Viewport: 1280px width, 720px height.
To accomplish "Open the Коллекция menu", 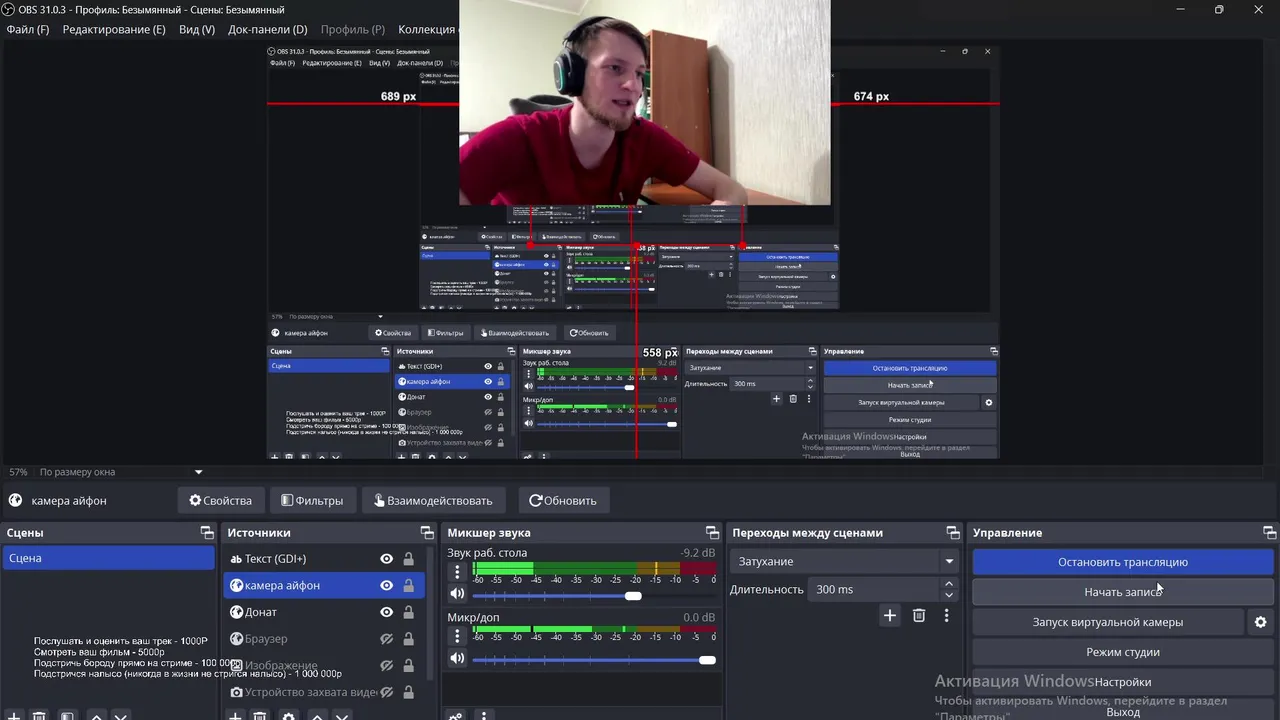I will [427, 29].
